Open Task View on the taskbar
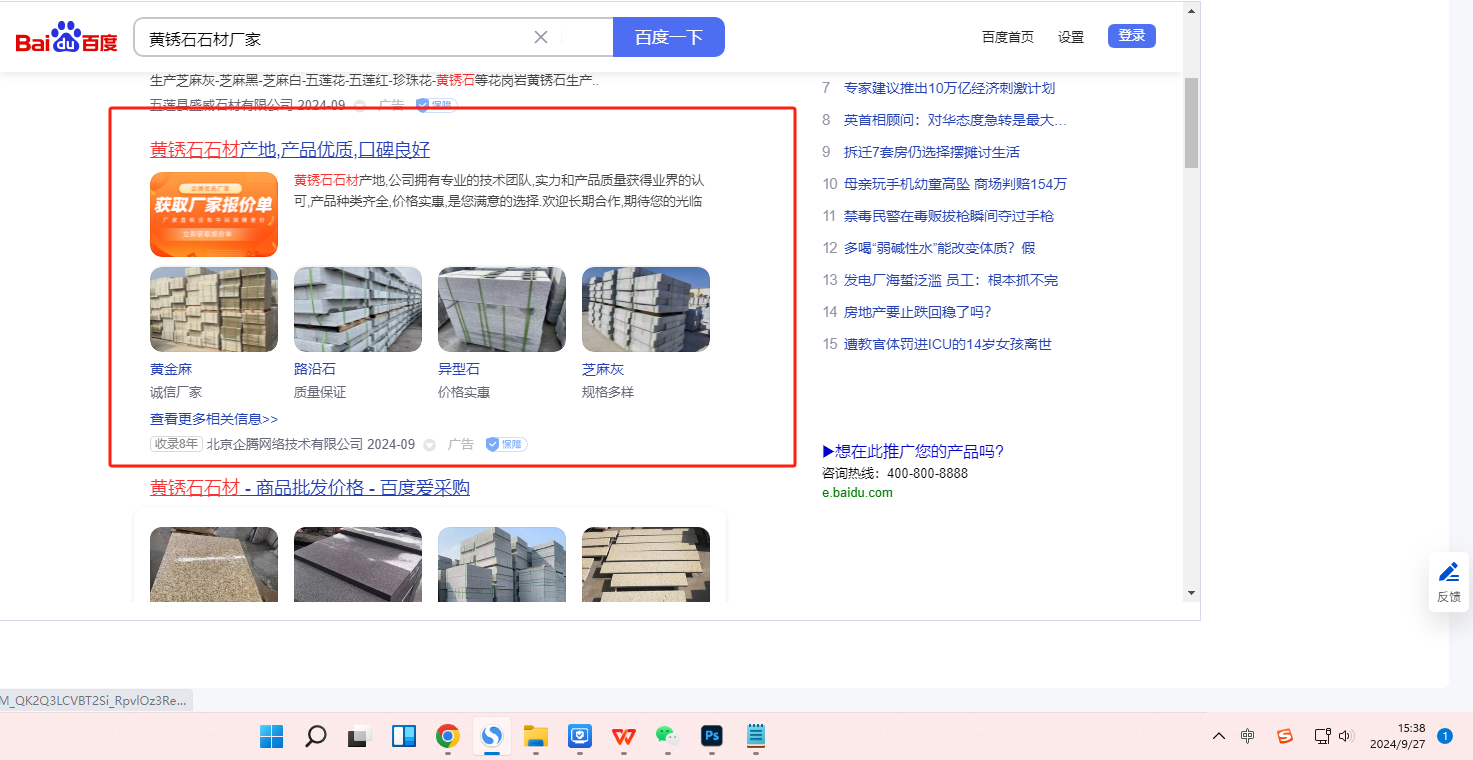 [359, 737]
